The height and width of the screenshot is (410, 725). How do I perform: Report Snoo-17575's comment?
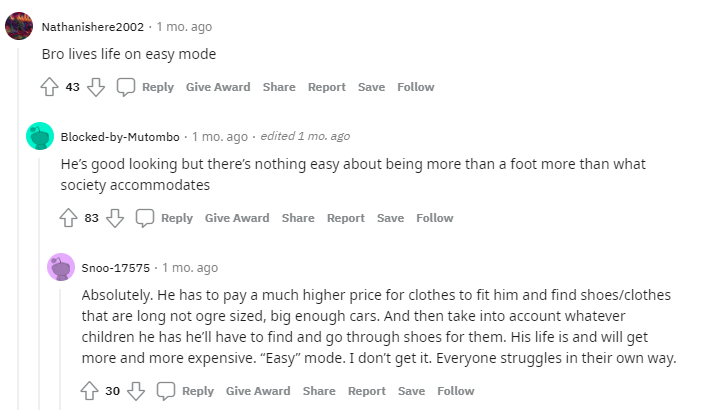[367, 391]
